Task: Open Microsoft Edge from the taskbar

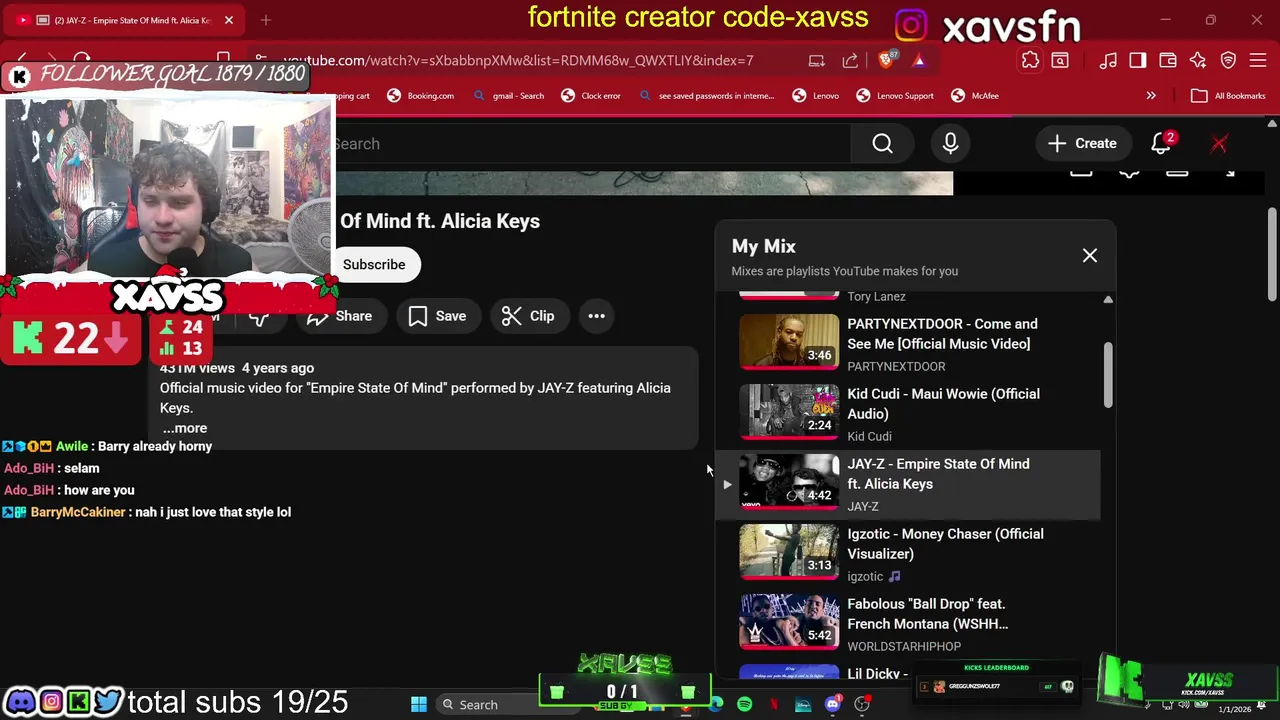Action: [716, 705]
